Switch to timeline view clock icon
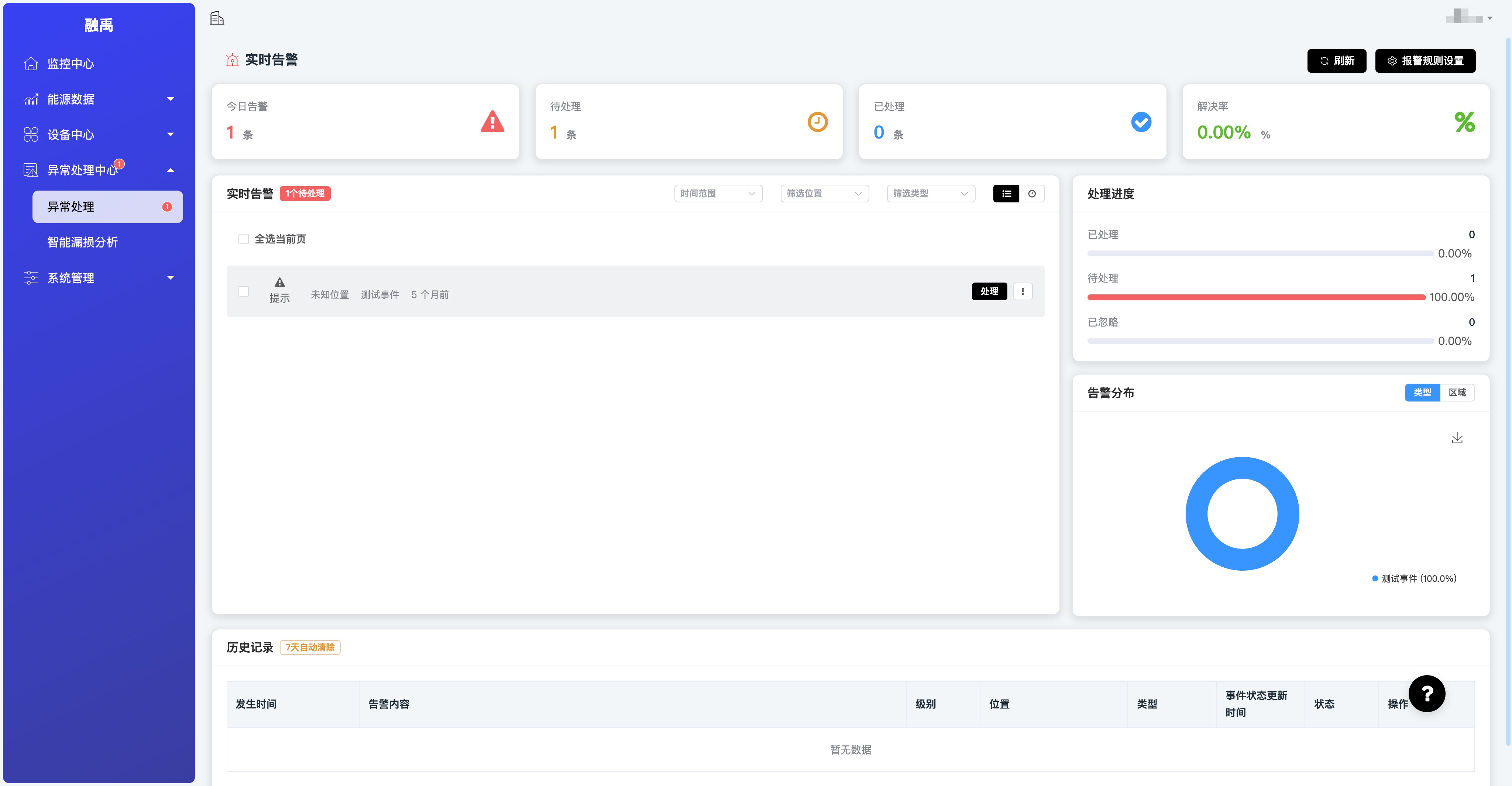Viewport: 1512px width, 786px height. tap(1032, 193)
